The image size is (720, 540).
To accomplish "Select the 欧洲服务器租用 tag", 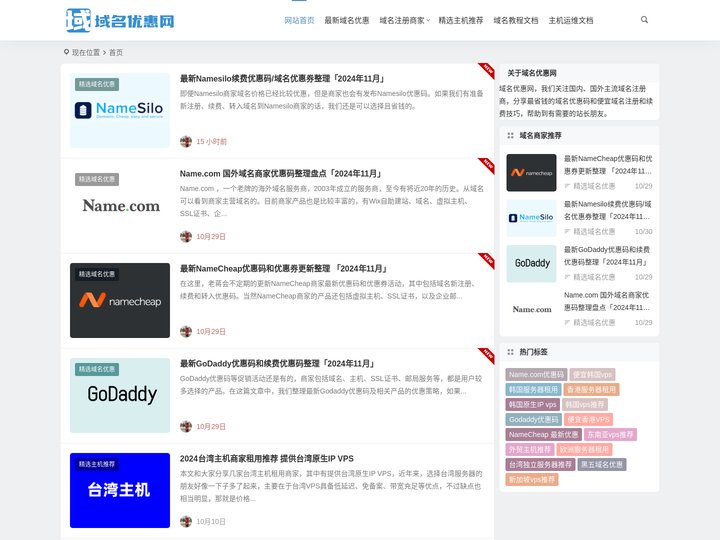I will click(x=585, y=450).
